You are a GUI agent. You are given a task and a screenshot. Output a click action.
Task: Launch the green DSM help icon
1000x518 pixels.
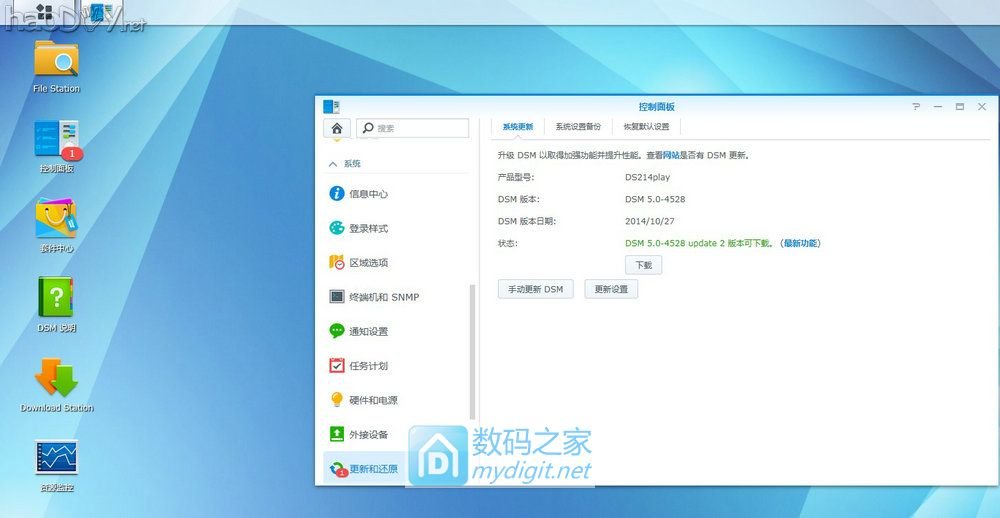56,299
